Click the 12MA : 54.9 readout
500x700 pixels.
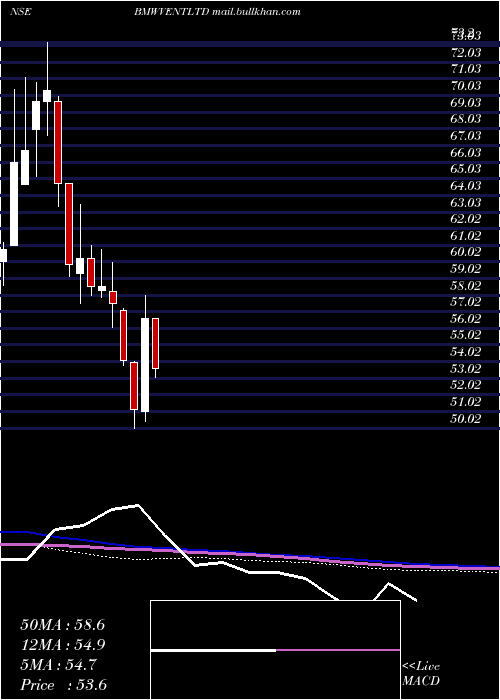(62, 645)
